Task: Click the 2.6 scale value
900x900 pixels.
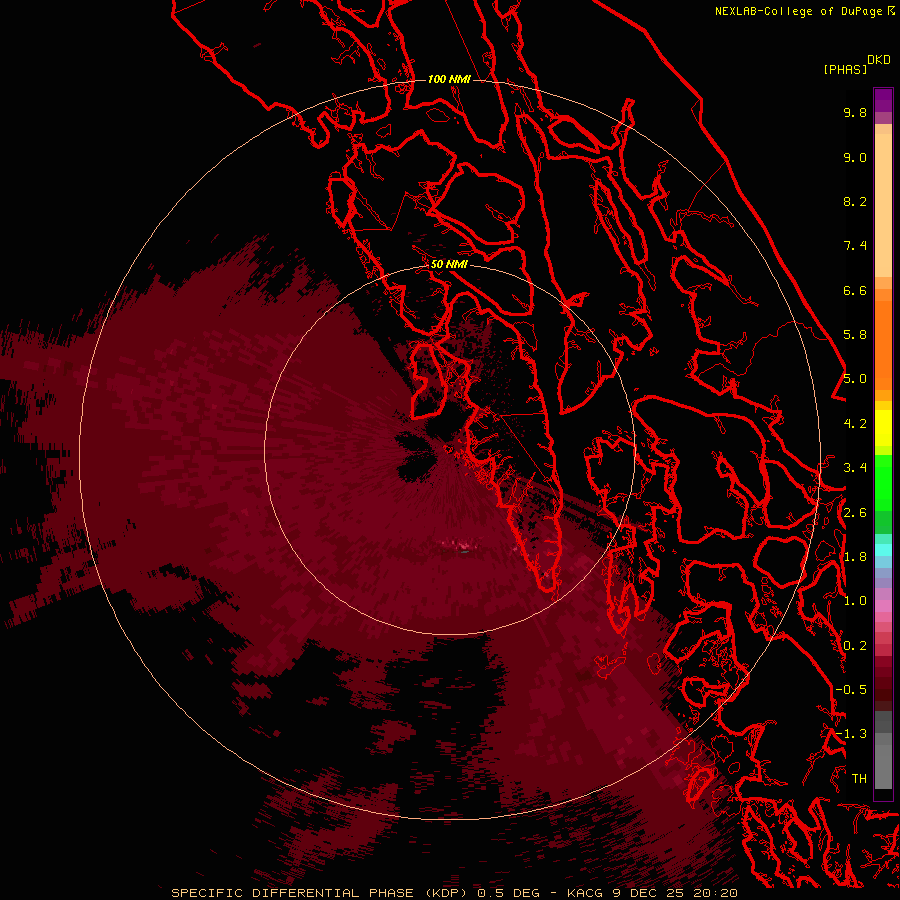Action: click(x=855, y=513)
